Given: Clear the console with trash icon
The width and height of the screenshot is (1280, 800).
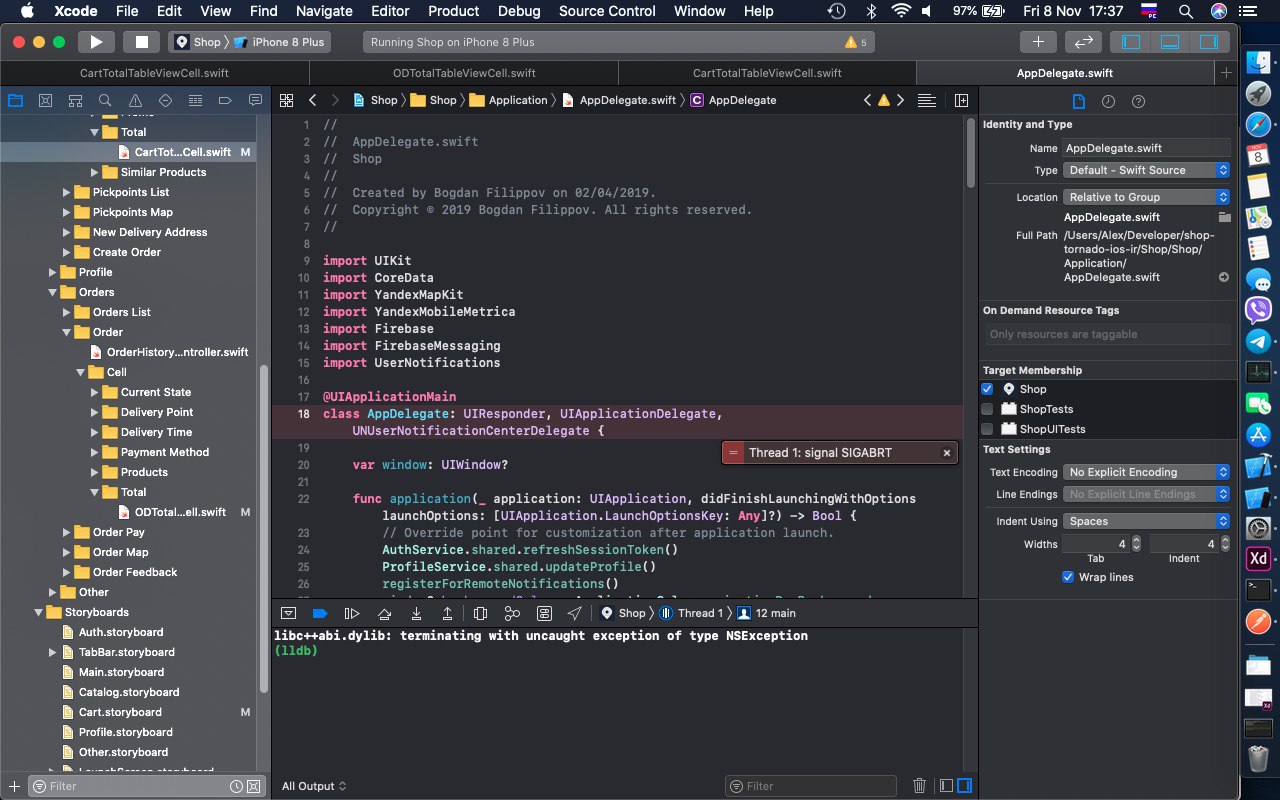Looking at the screenshot, I should click(x=919, y=786).
